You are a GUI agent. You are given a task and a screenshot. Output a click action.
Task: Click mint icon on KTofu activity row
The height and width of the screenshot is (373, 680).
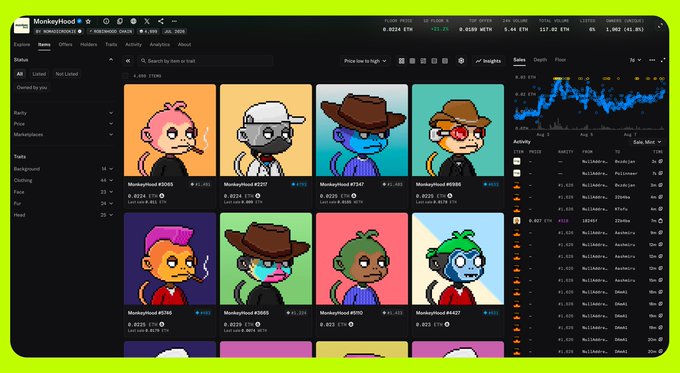660,209
